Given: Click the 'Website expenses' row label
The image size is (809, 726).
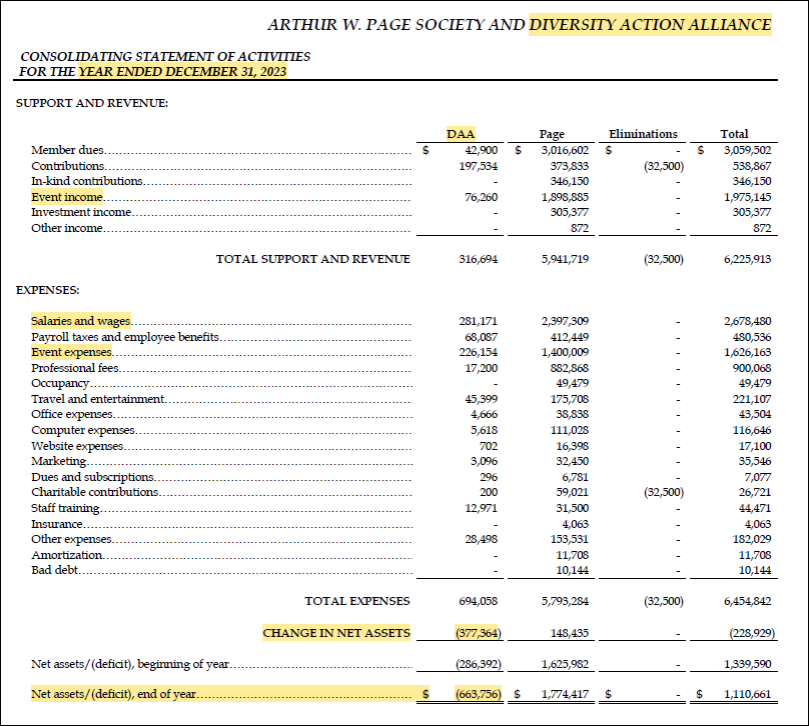Looking at the screenshot, I should [77, 446].
